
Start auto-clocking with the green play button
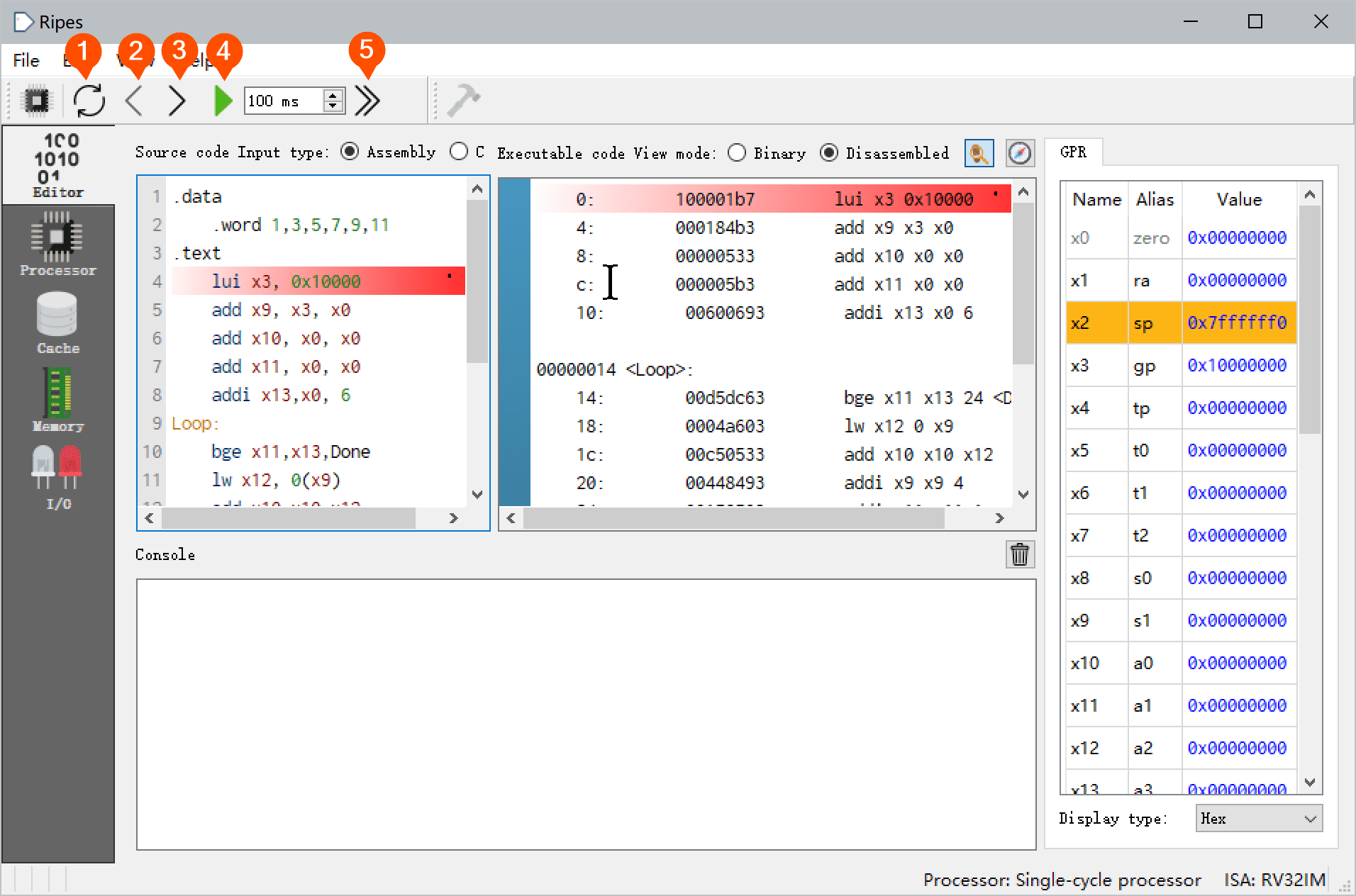coord(223,100)
